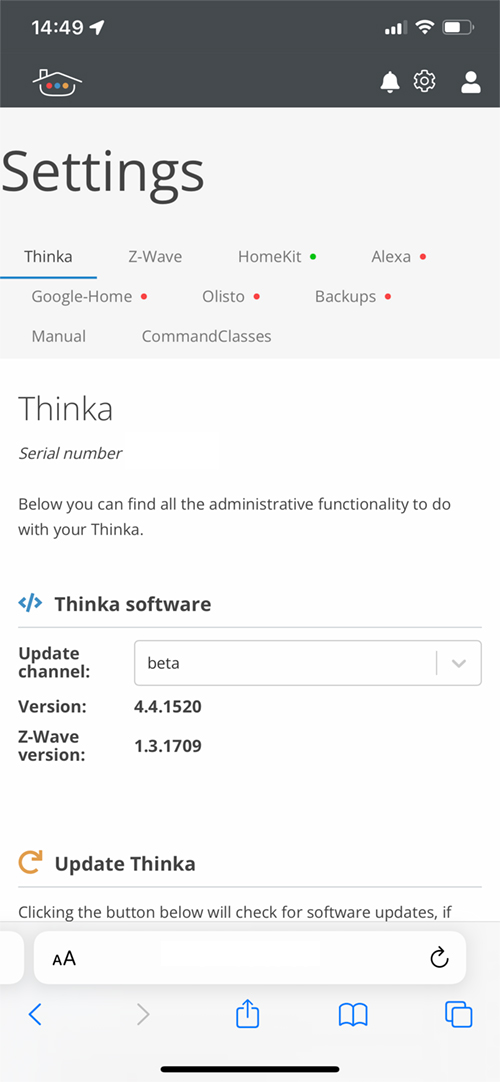Tap the Settings page heading
Viewport: 500px width, 1082px height.
pyautogui.click(x=103, y=172)
